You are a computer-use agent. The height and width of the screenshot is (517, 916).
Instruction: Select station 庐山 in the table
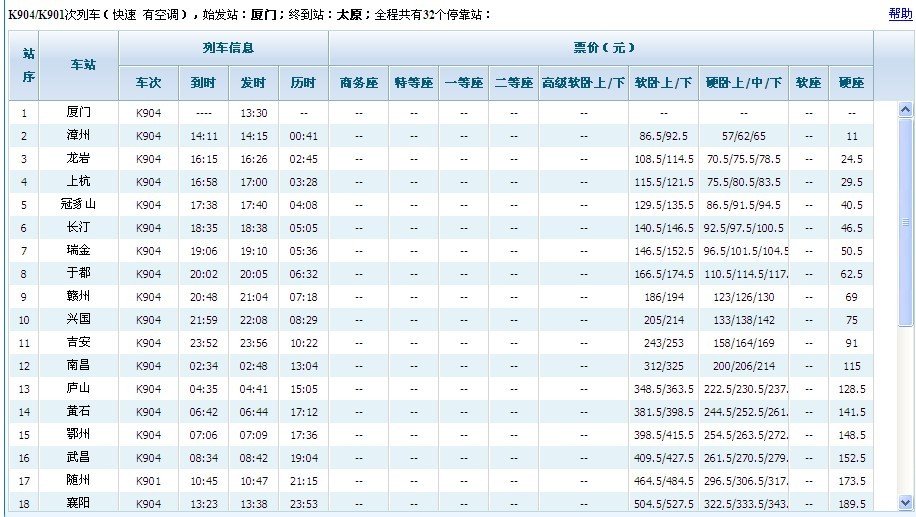point(78,388)
